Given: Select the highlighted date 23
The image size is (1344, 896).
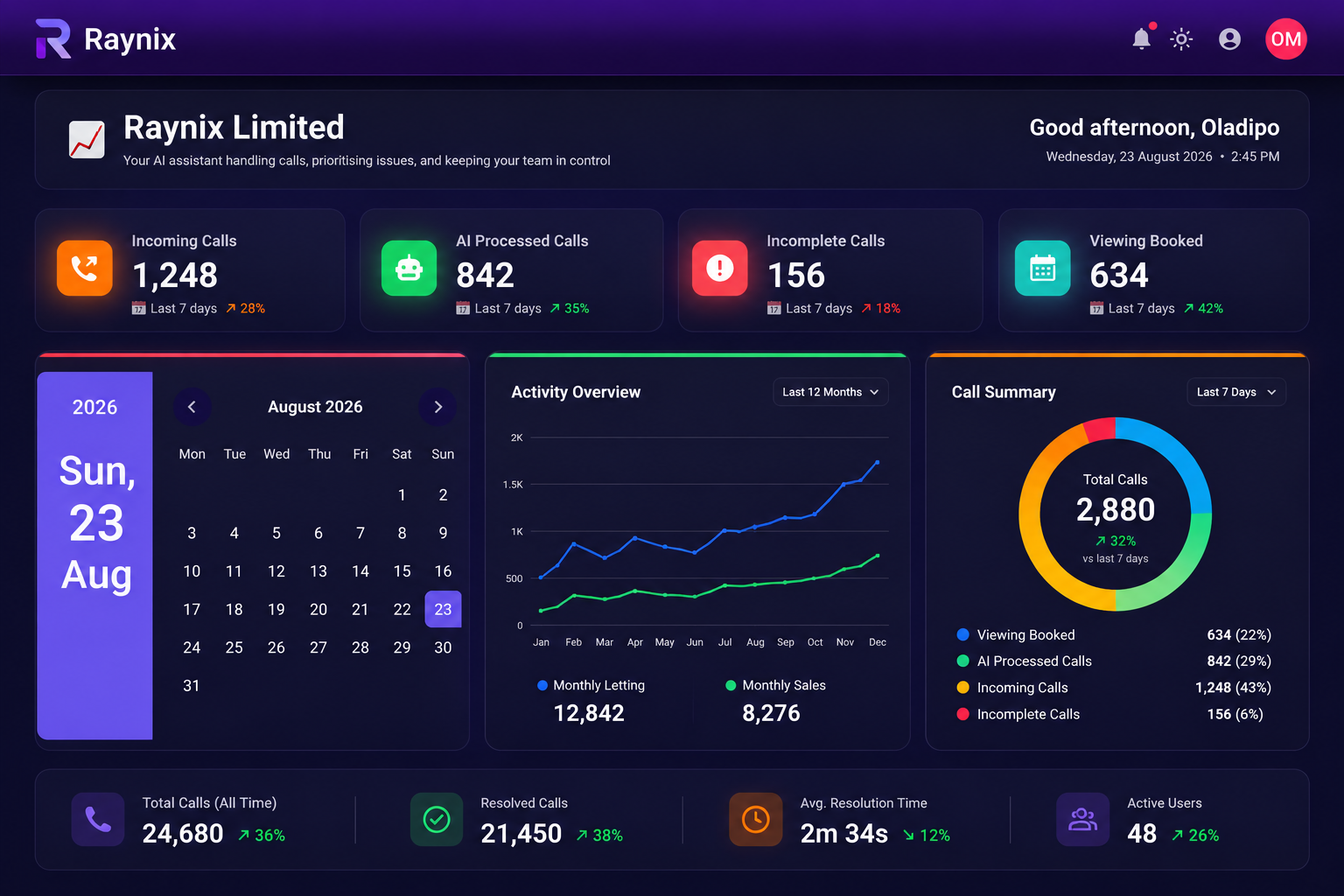Looking at the screenshot, I should pos(443,609).
